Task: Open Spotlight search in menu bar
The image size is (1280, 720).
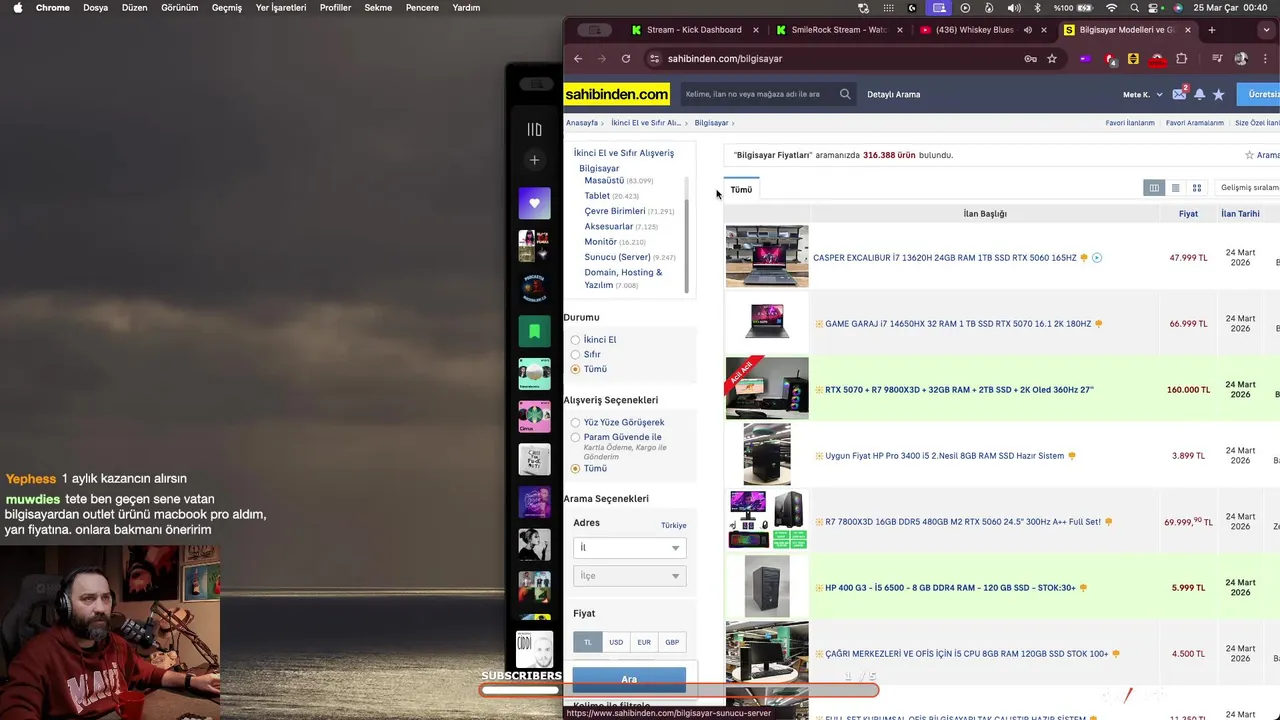Action: (x=1134, y=8)
